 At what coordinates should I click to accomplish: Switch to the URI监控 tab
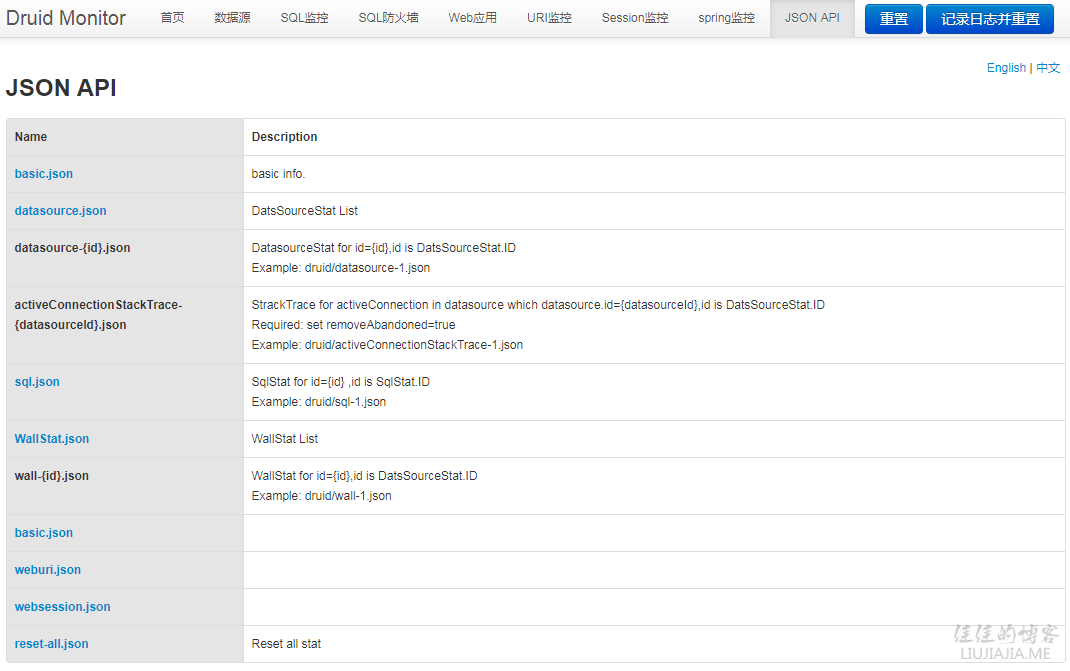[x=549, y=18]
